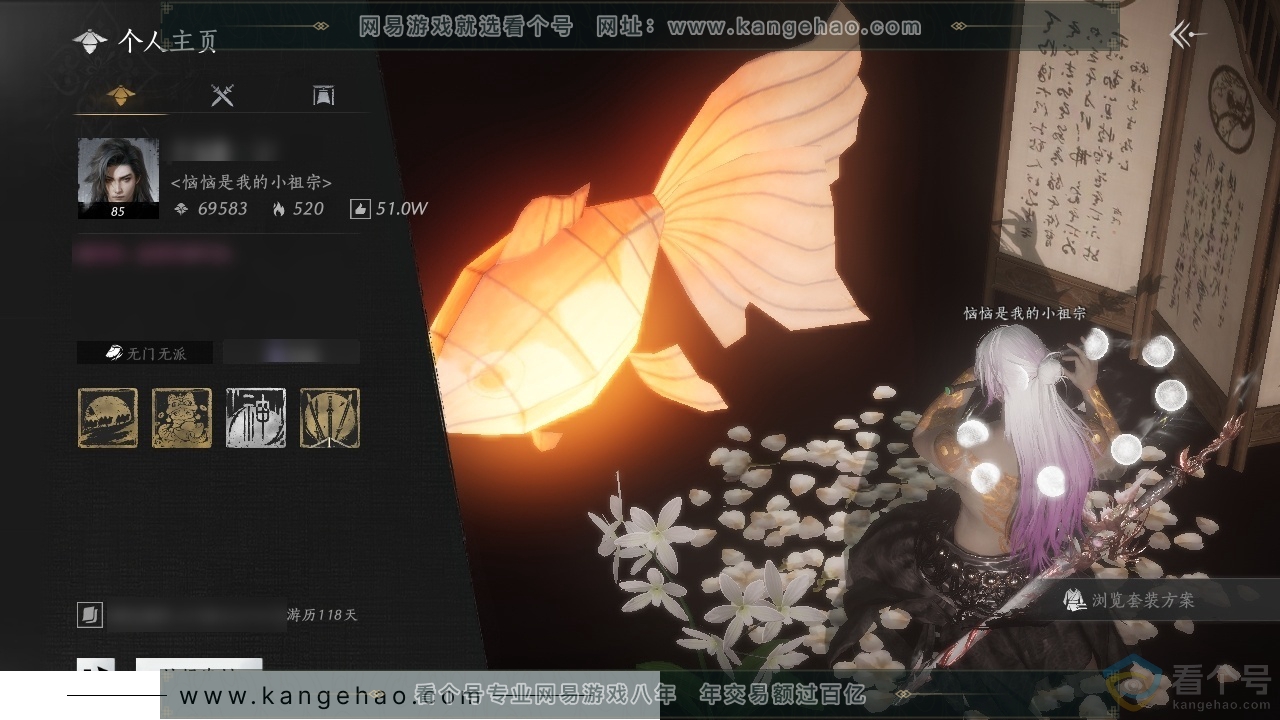Screen dimensions: 1280x720
Task: Click the back arrow at top right
Action: click(1187, 35)
